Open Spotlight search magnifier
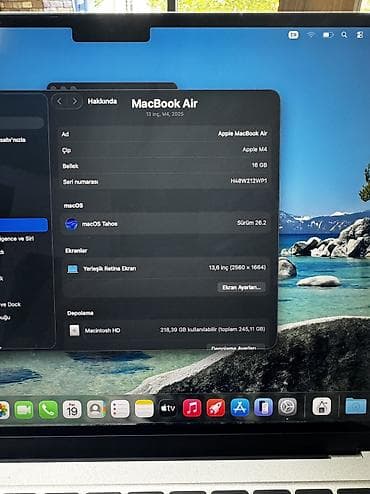This screenshot has height=494, width=370. [344, 35]
